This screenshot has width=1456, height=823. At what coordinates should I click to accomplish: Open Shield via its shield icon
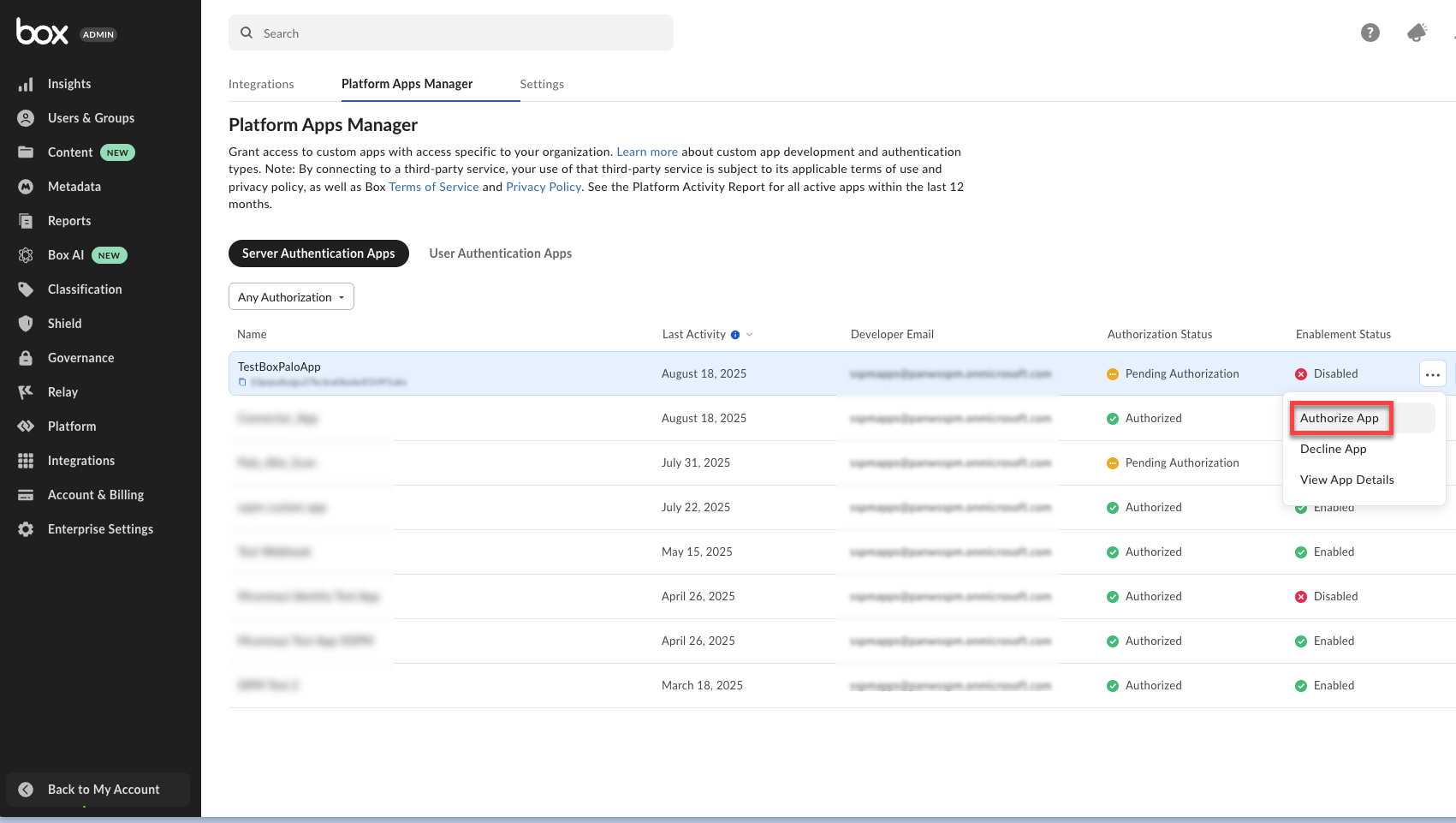(x=26, y=324)
